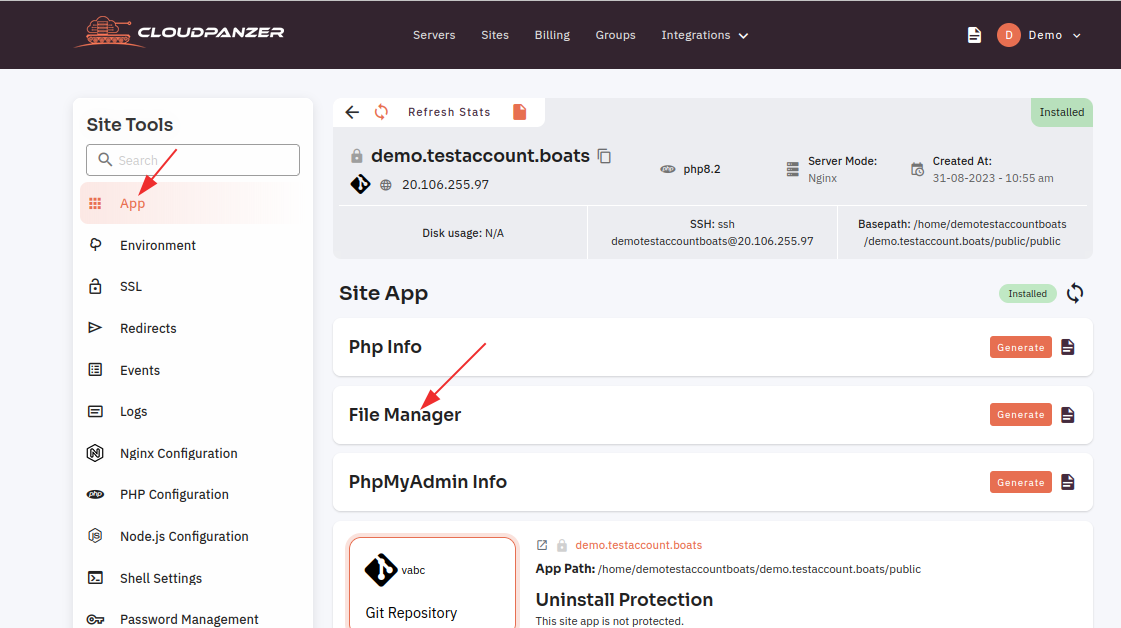The image size is (1121, 628).
Task: Click the App grid icon in sidebar
Action: [x=95, y=204]
